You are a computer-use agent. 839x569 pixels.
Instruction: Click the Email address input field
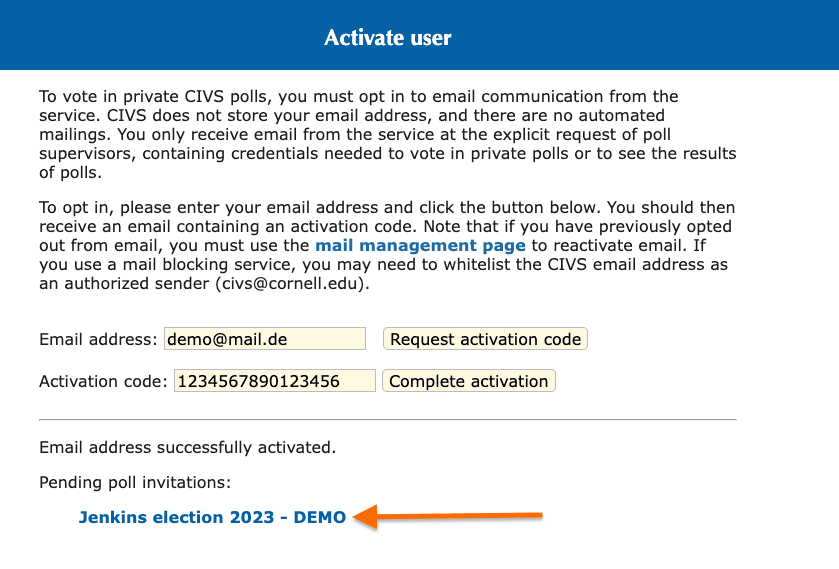click(x=265, y=339)
